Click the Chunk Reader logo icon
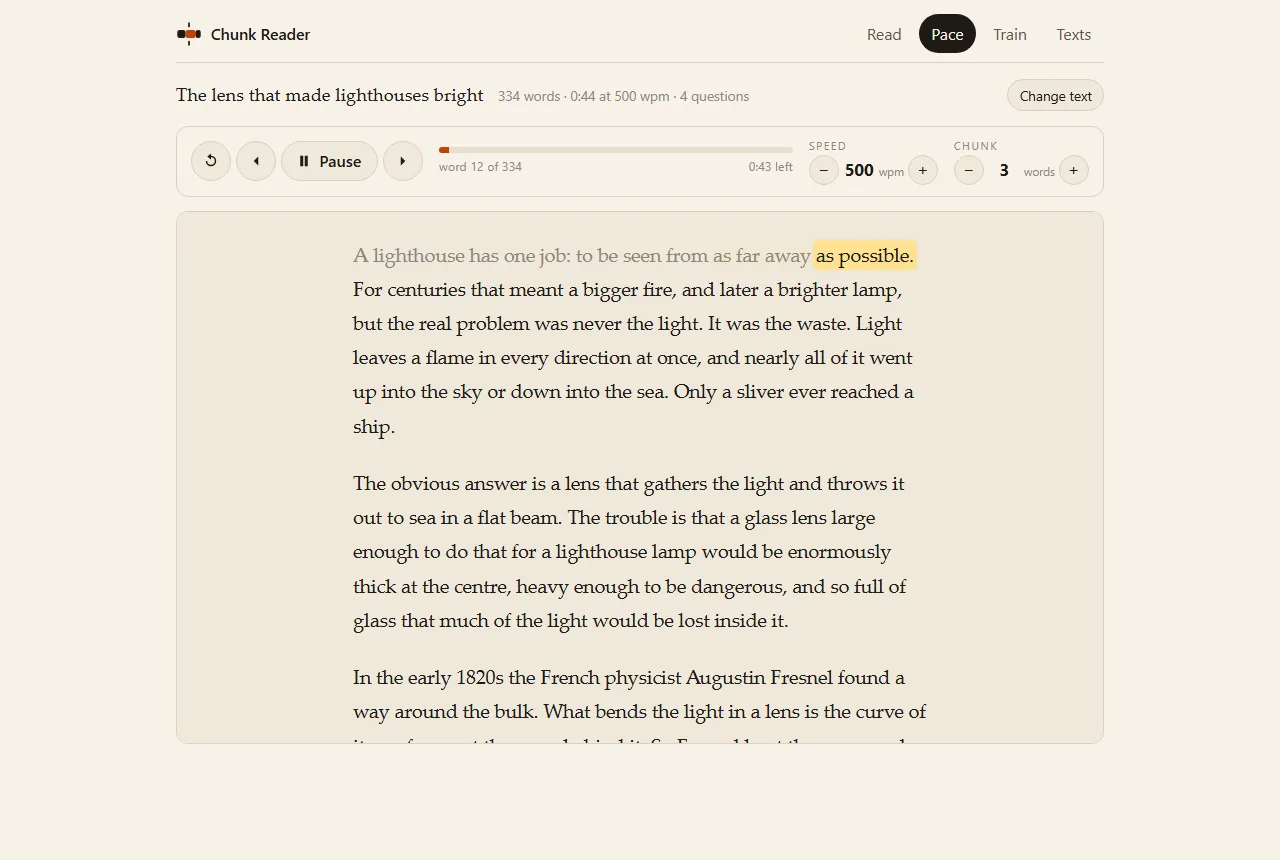This screenshot has height=860, width=1280. pos(188,34)
